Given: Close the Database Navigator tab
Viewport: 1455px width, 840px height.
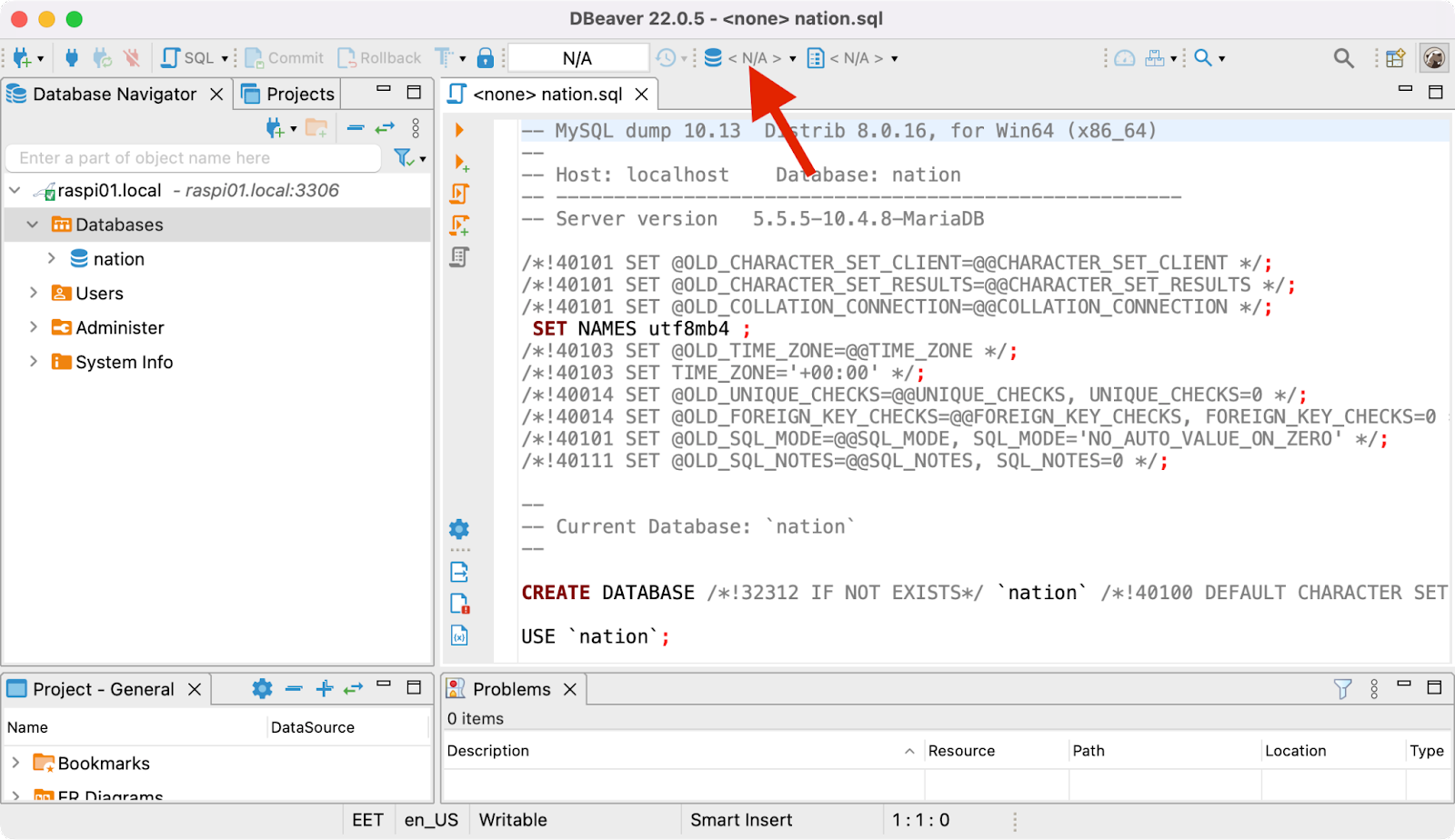Looking at the screenshot, I should [216, 95].
